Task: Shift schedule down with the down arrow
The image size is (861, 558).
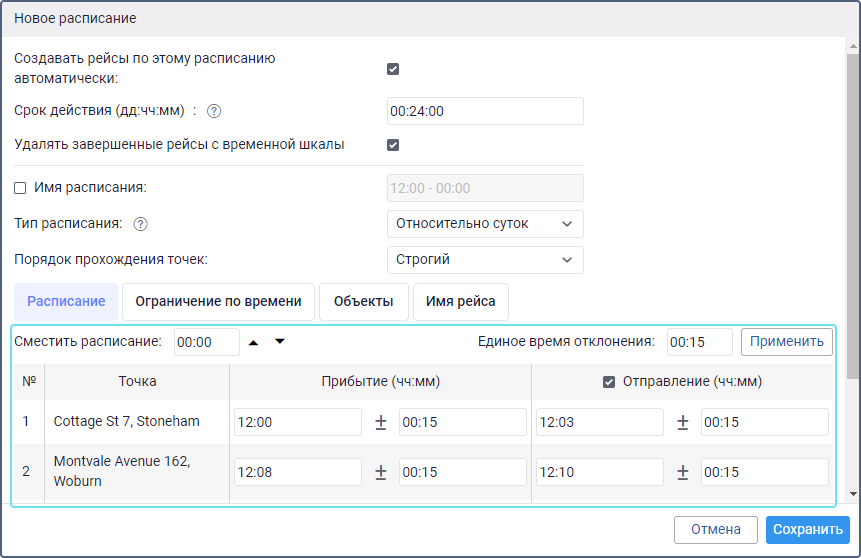Action: tap(280, 342)
